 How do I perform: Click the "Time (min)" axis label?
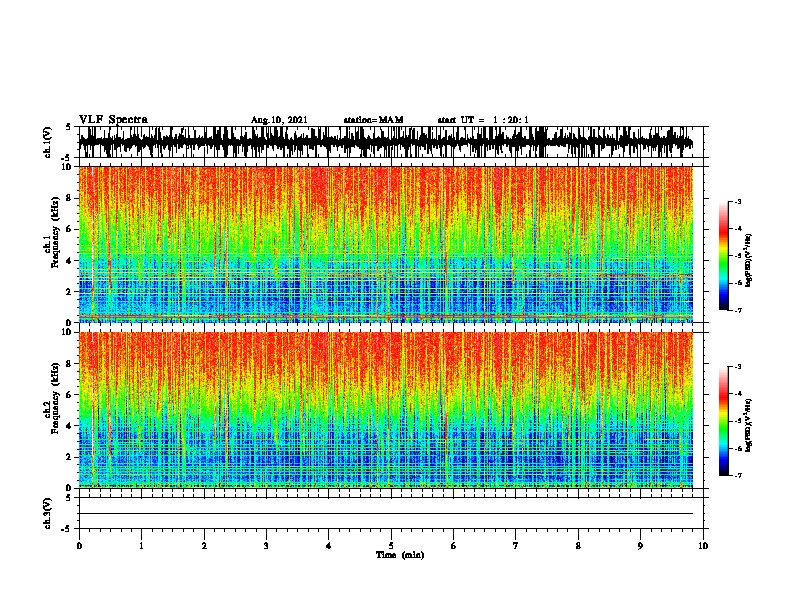tap(400, 555)
